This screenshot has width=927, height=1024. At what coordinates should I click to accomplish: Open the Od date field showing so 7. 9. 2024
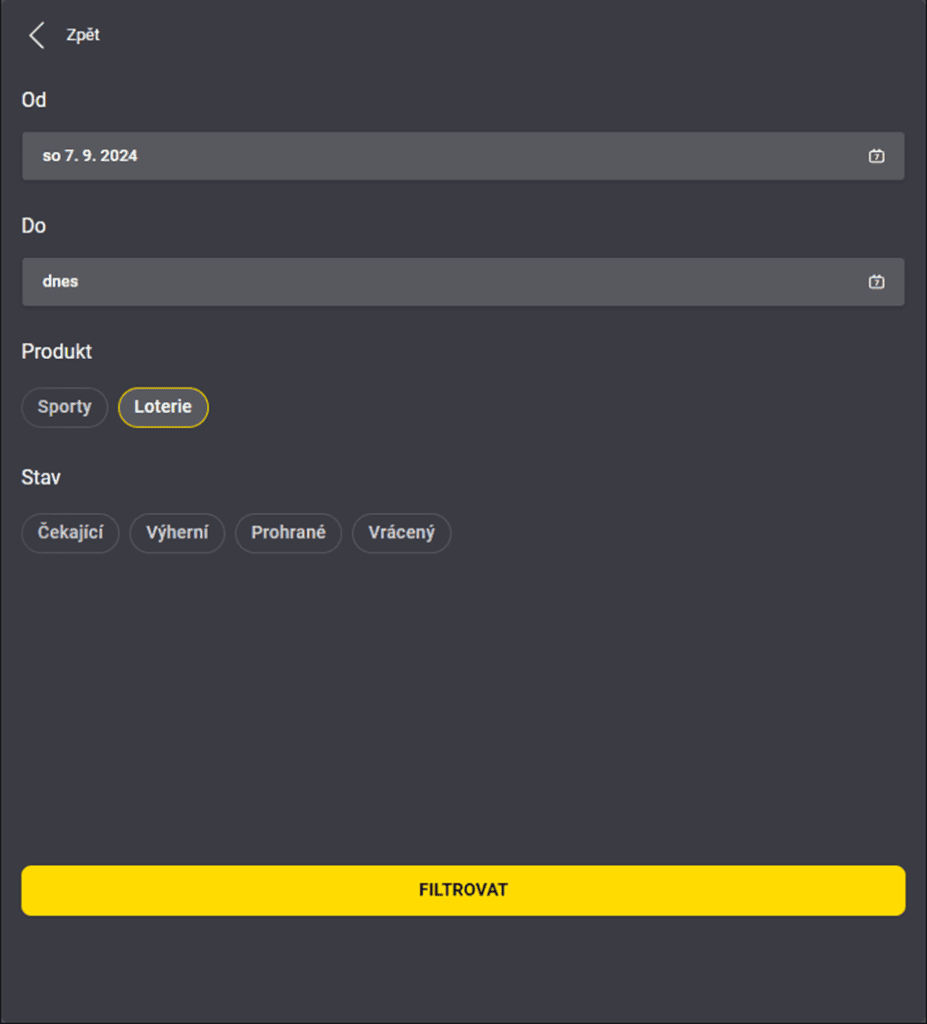point(463,156)
